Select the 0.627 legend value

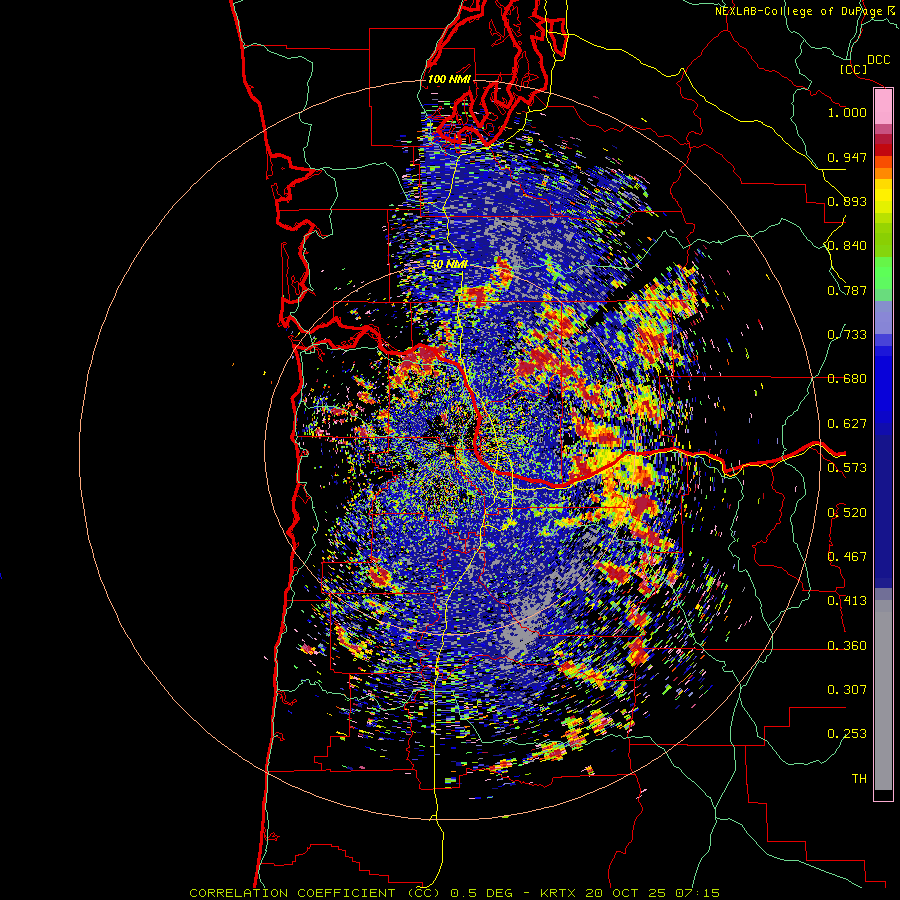coord(847,424)
